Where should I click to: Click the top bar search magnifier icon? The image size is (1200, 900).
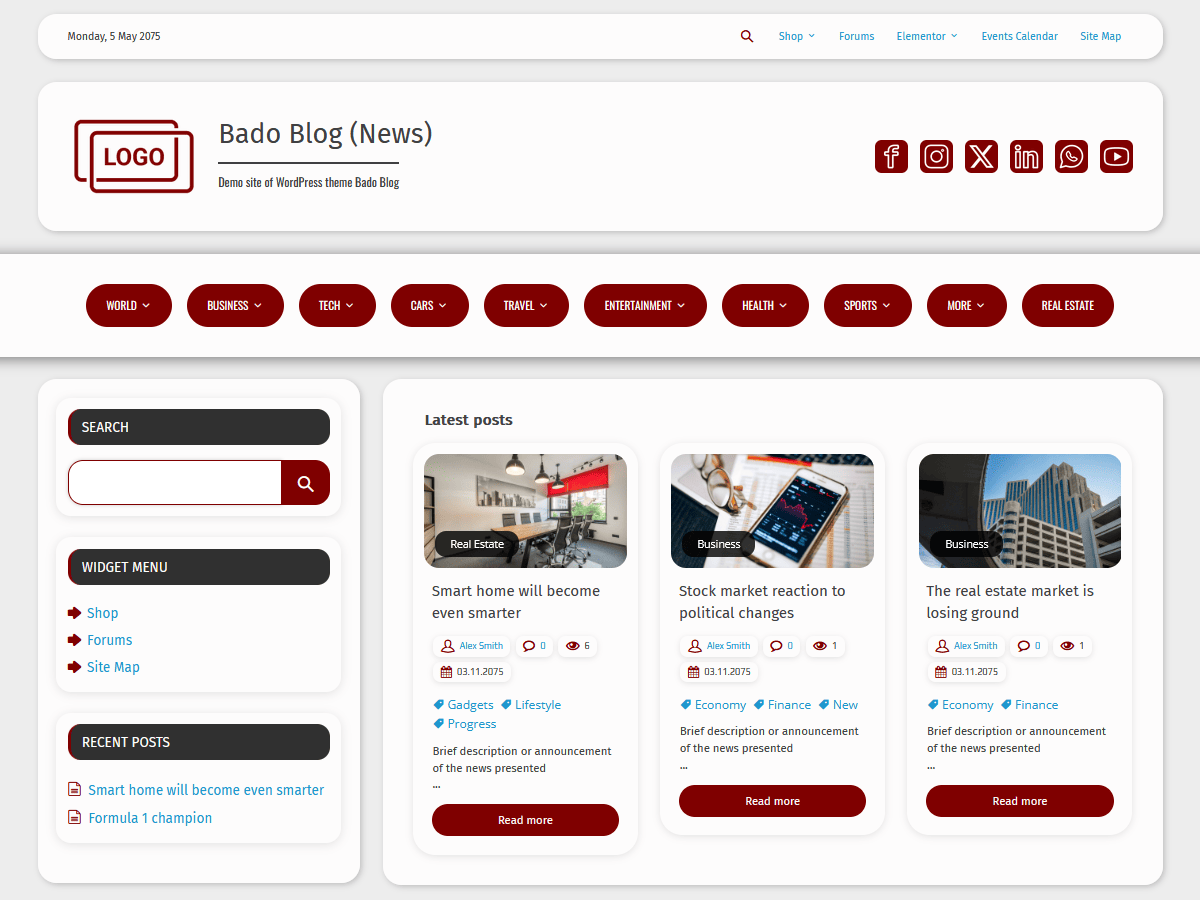[747, 36]
